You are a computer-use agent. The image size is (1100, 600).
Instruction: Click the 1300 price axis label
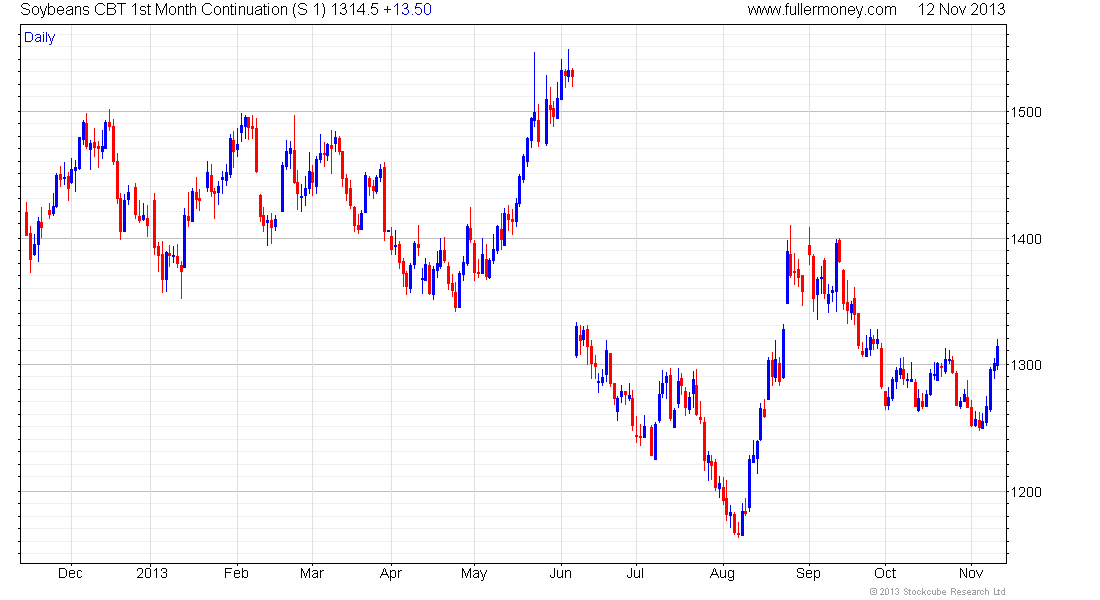point(1025,366)
